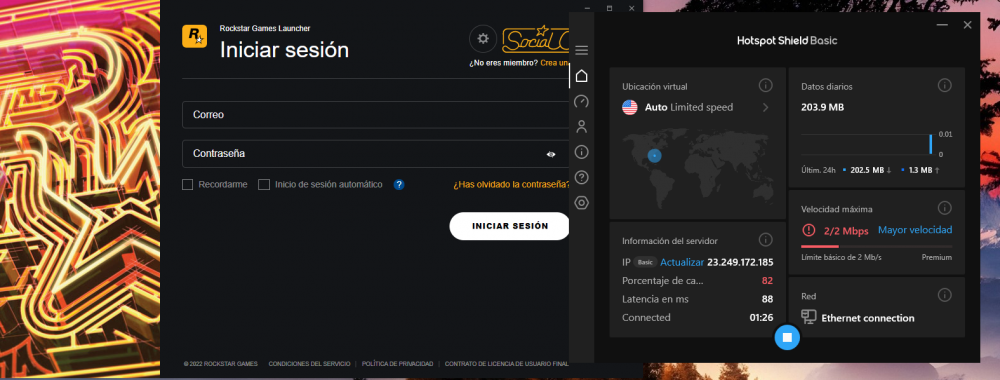Open the account profile sidebar icon
The width and height of the screenshot is (1000, 380).
(x=581, y=126)
